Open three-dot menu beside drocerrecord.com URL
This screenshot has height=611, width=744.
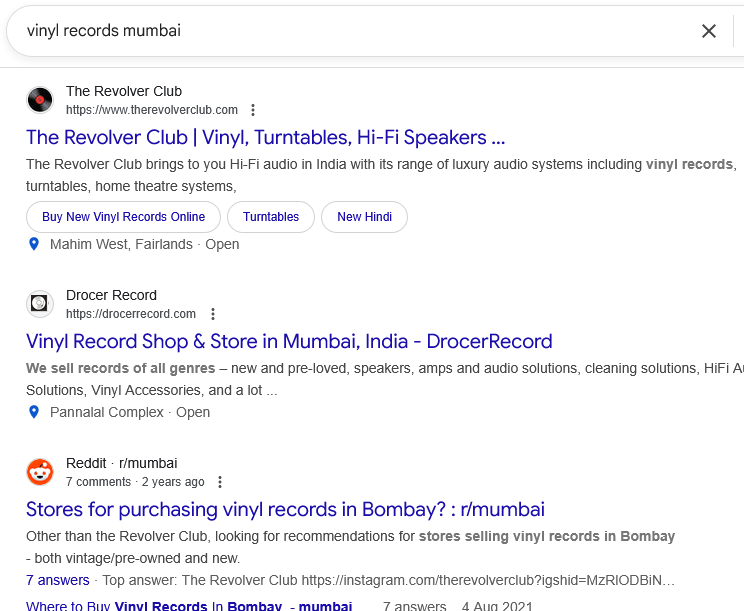[212, 314]
